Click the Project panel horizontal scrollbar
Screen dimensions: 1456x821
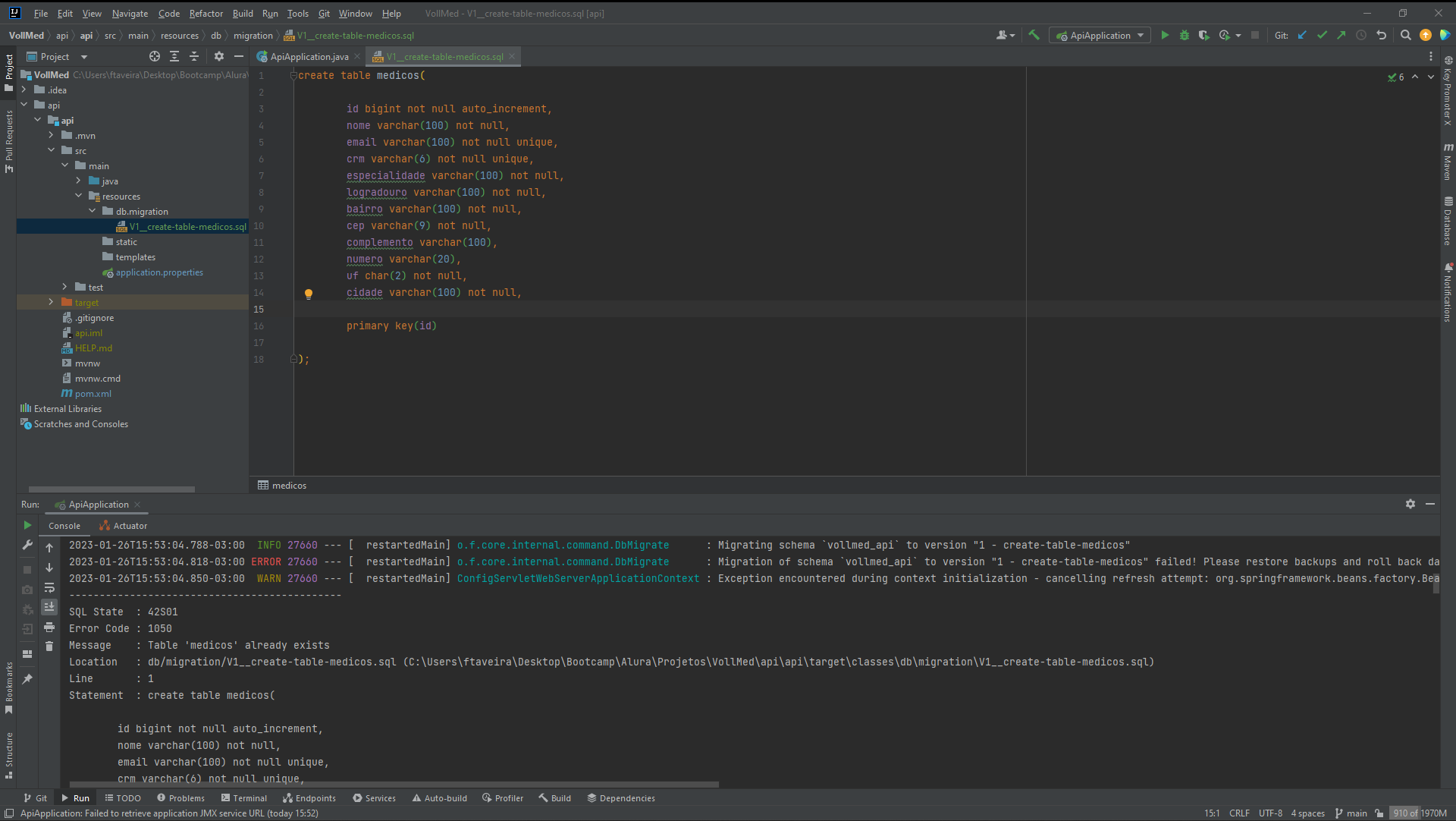(x=111, y=489)
